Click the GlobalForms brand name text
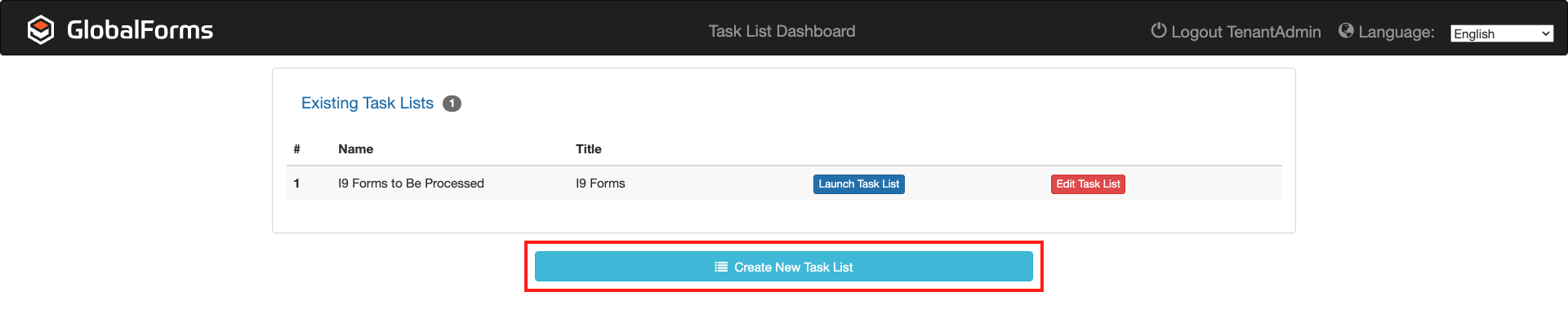The width and height of the screenshot is (1568, 314). (x=140, y=30)
